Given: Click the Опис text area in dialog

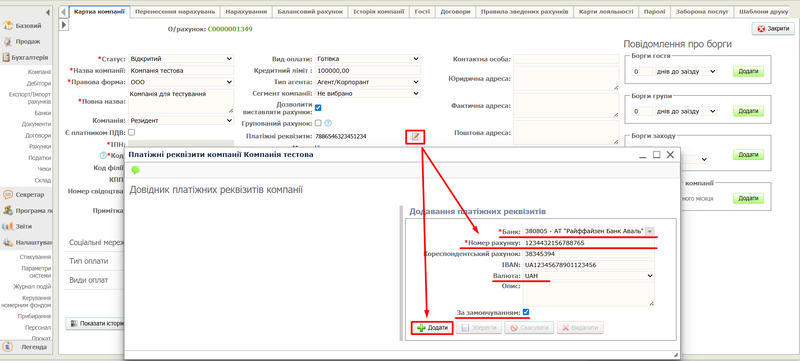Looking at the screenshot, I should (588, 294).
